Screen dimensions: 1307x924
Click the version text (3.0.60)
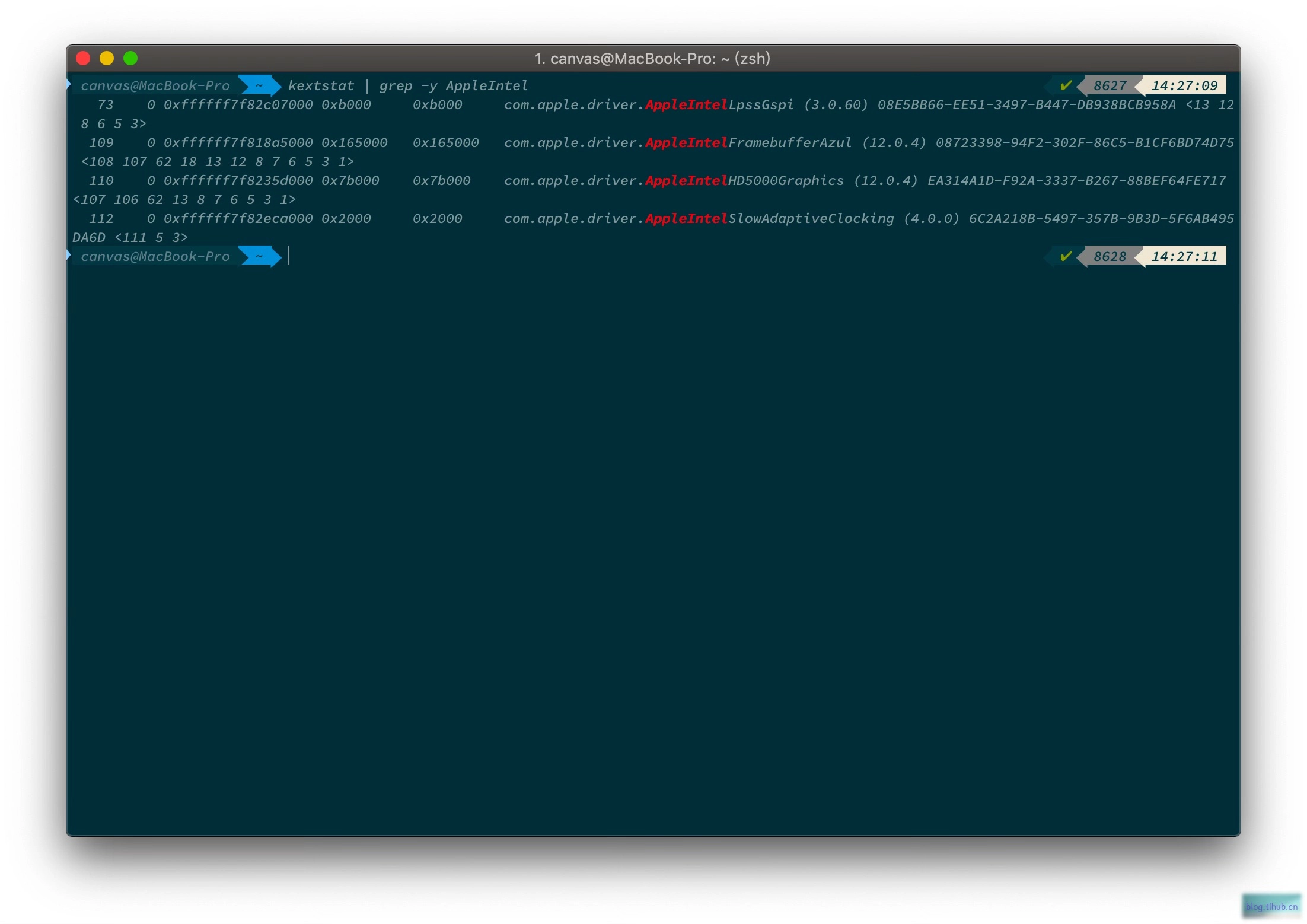click(836, 105)
